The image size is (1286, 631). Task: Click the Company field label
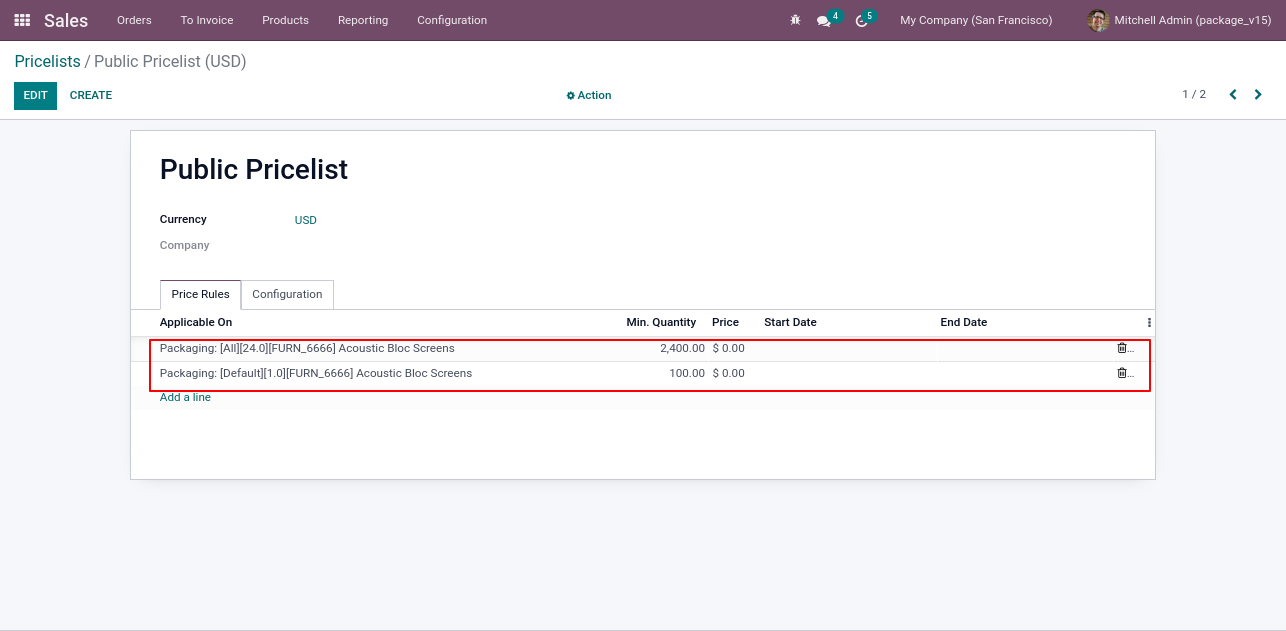[185, 245]
